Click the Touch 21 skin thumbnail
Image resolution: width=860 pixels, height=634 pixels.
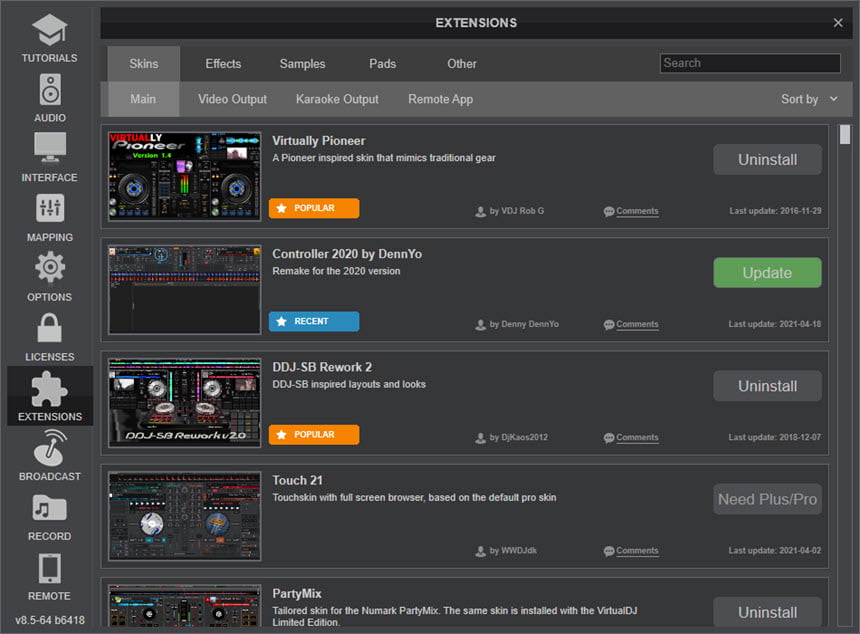[184, 516]
